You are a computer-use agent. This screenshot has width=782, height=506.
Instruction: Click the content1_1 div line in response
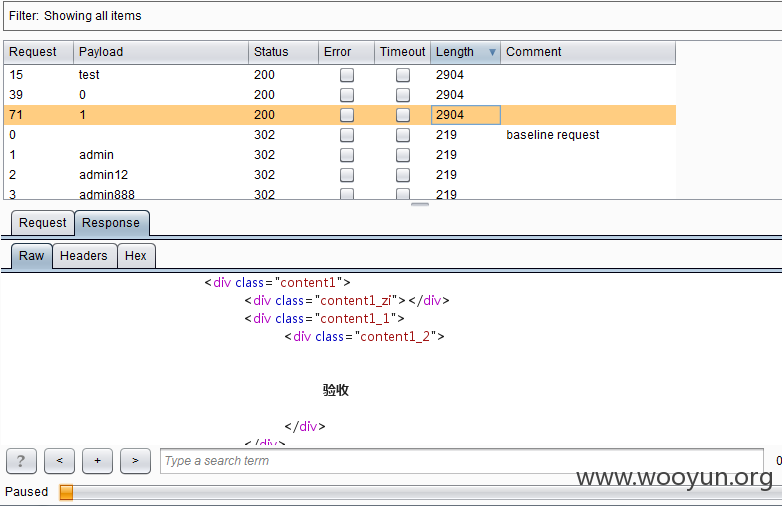325,319
